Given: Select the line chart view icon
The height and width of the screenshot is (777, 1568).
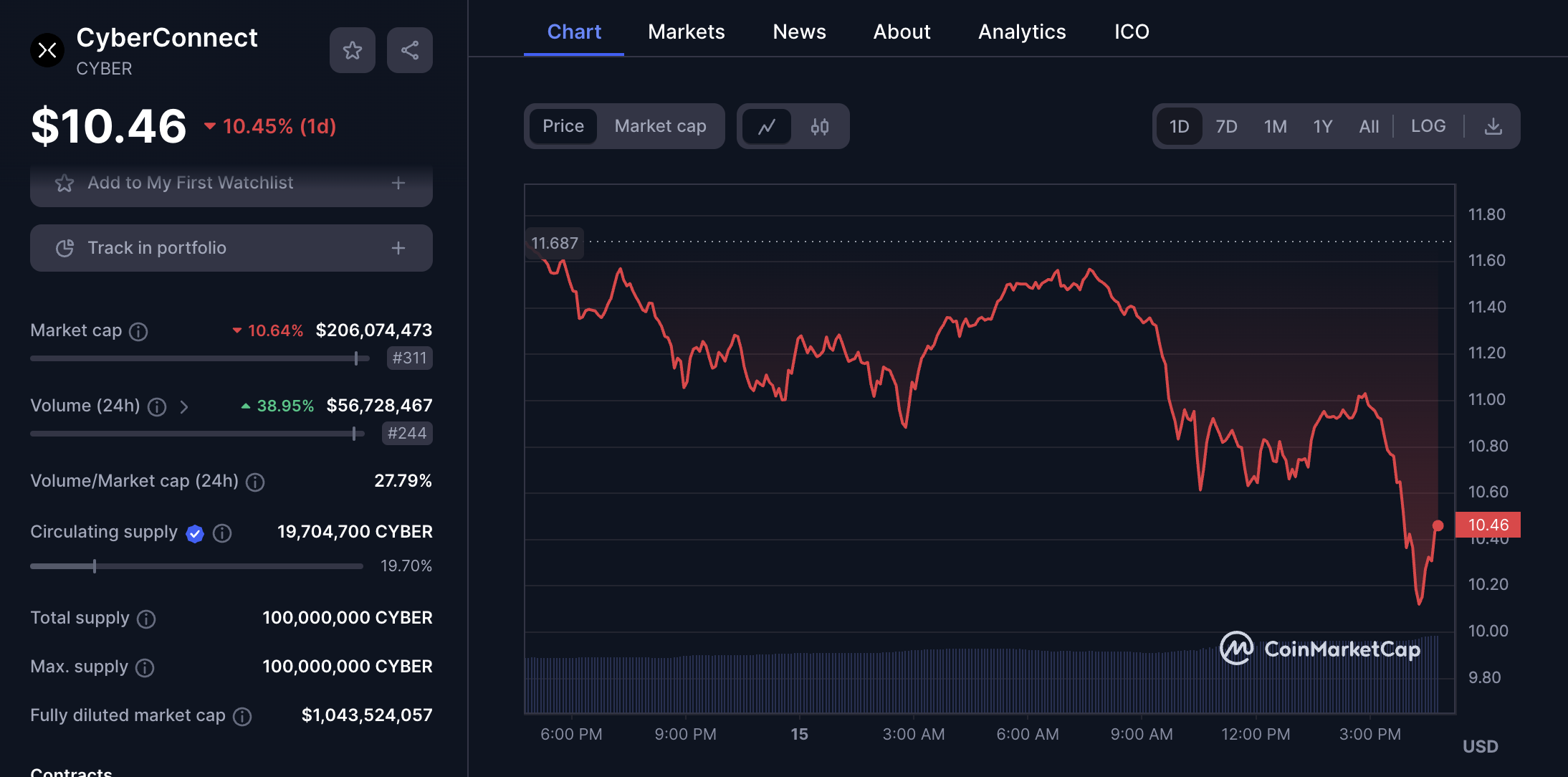Looking at the screenshot, I should 767,127.
